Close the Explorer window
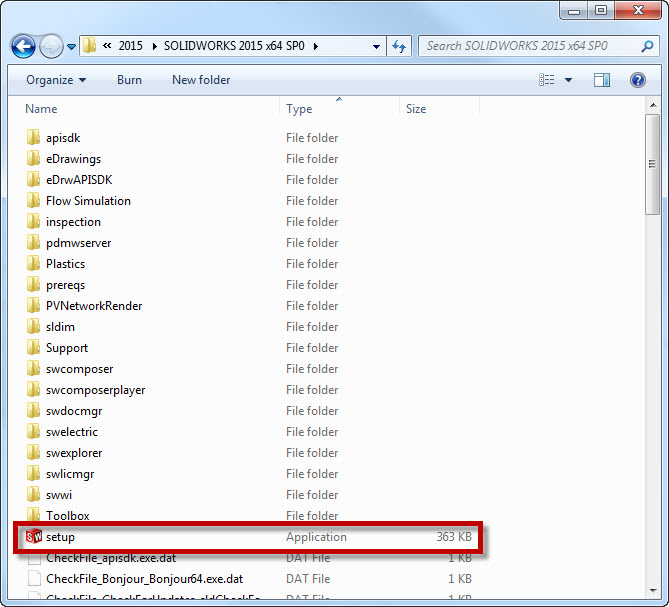Image resolution: width=669 pixels, height=607 pixels. tap(638, 10)
